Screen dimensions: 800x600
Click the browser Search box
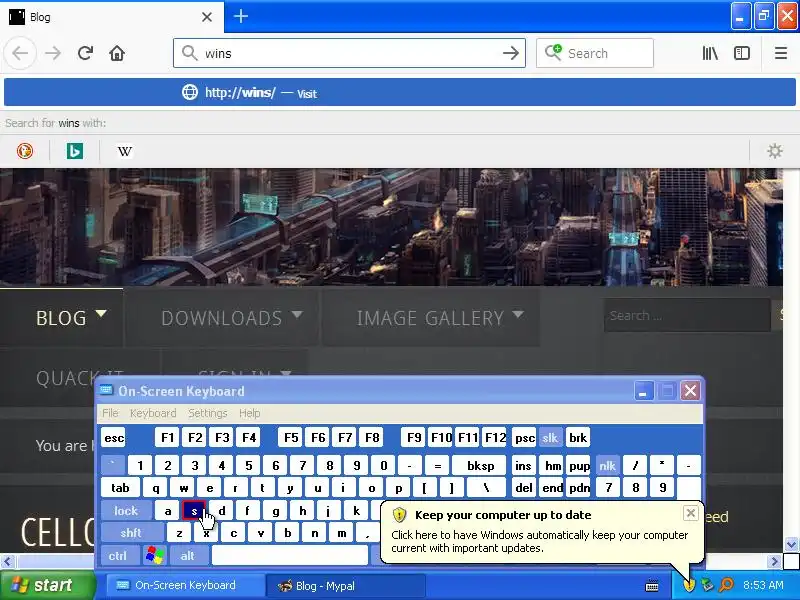tap(595, 53)
